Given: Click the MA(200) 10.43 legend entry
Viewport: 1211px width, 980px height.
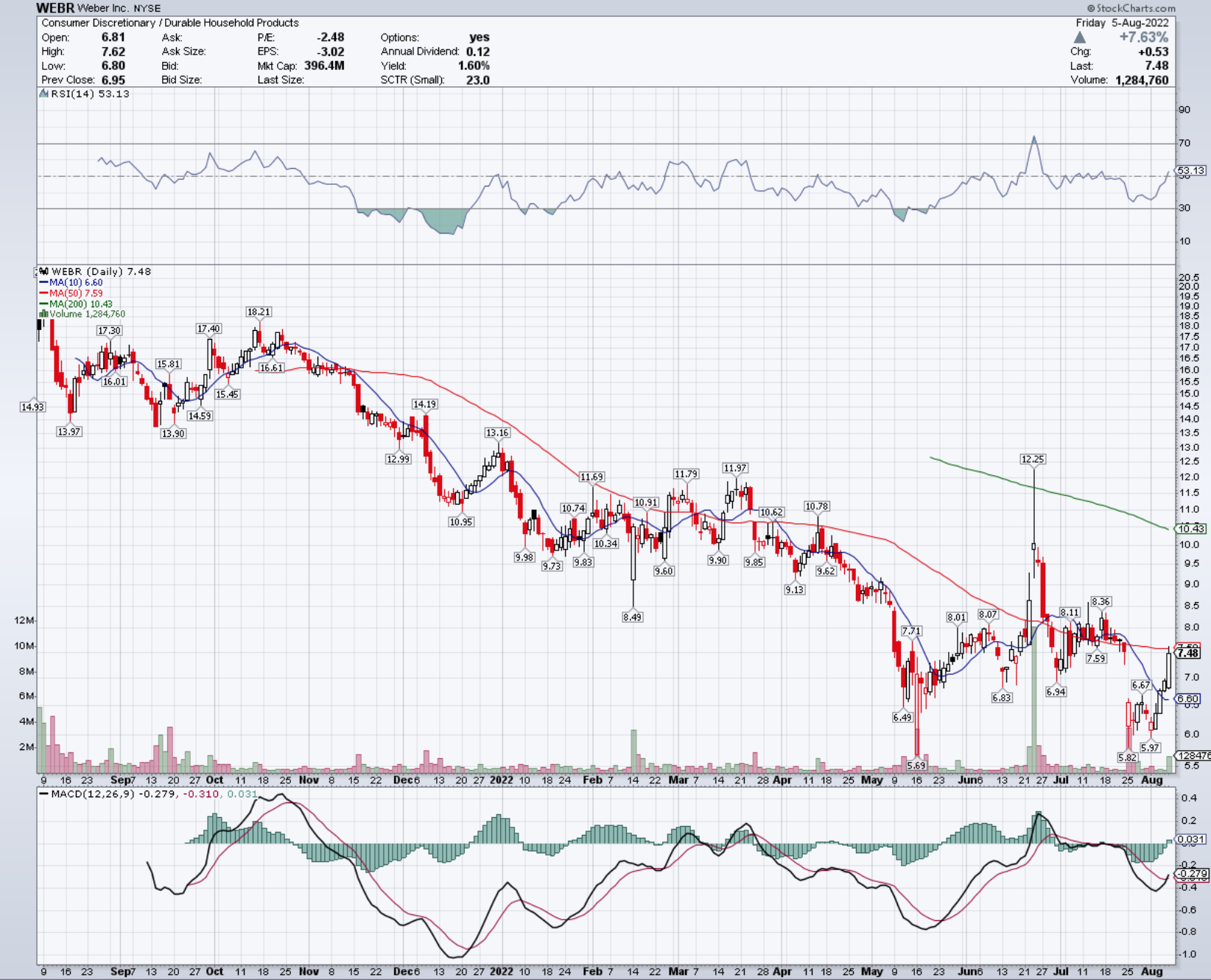Looking at the screenshot, I should [81, 304].
